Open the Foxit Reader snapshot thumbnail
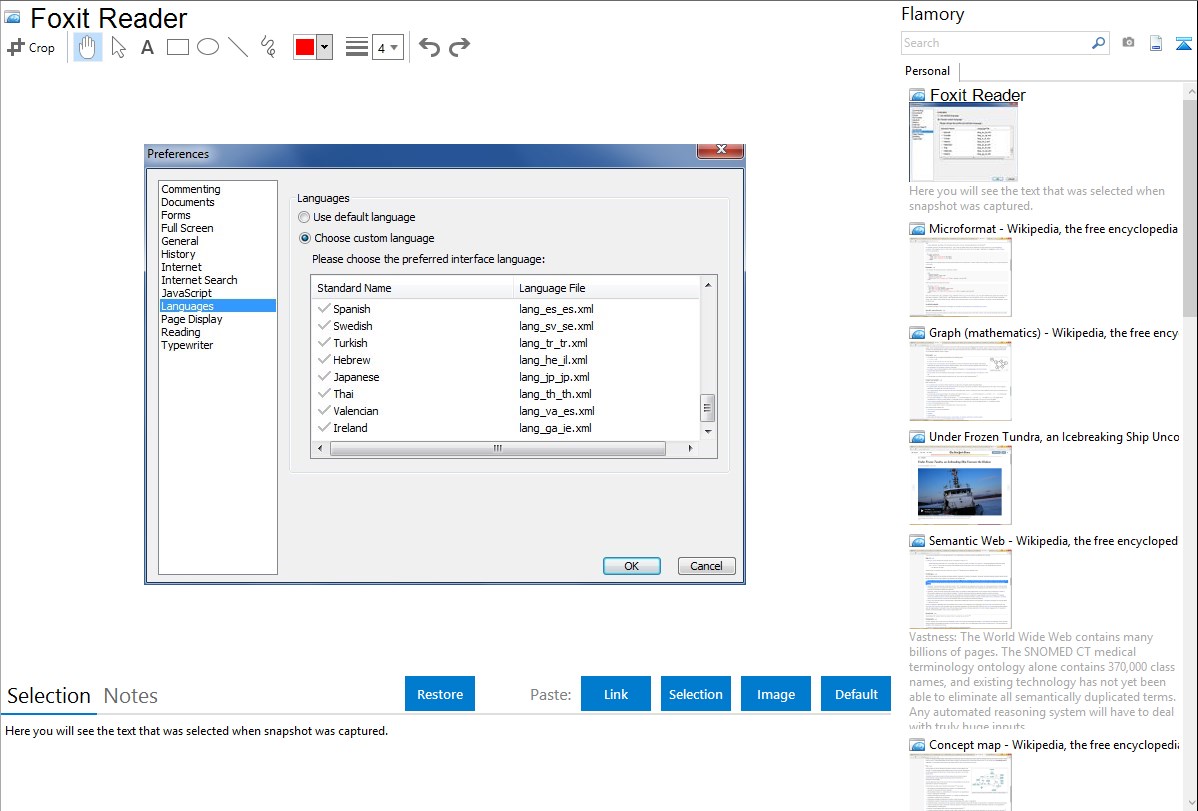The width and height of the screenshot is (1198, 811). point(963,142)
